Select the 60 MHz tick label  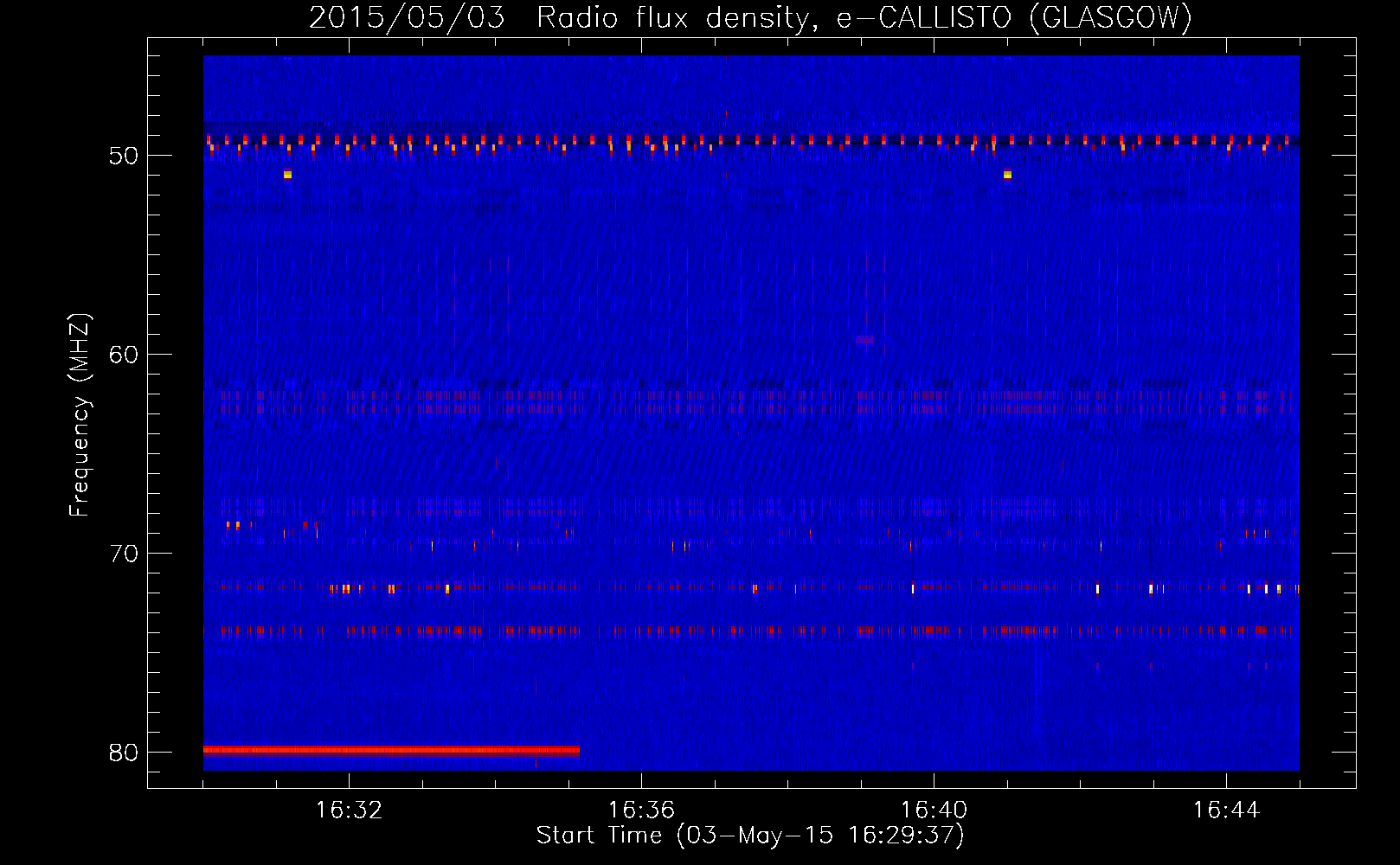pos(124,355)
